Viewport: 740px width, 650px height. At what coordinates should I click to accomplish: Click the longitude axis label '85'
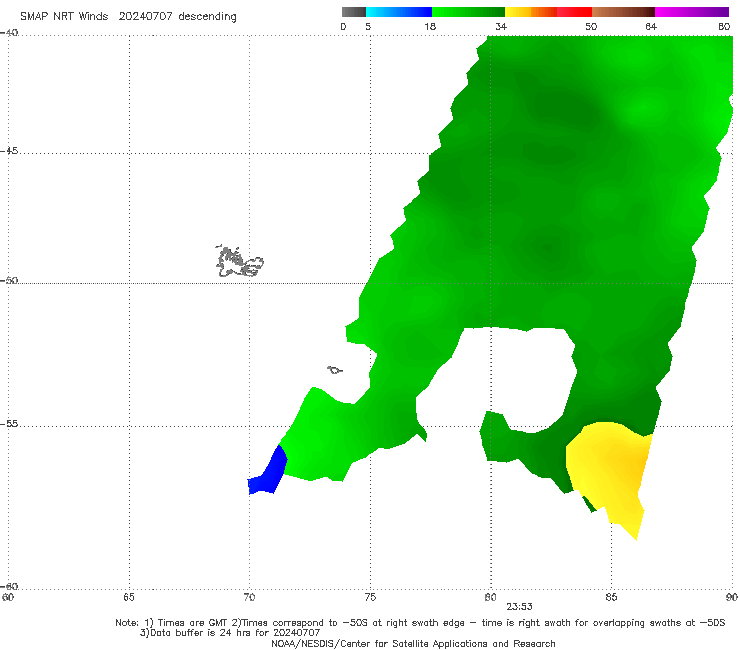tap(611, 597)
